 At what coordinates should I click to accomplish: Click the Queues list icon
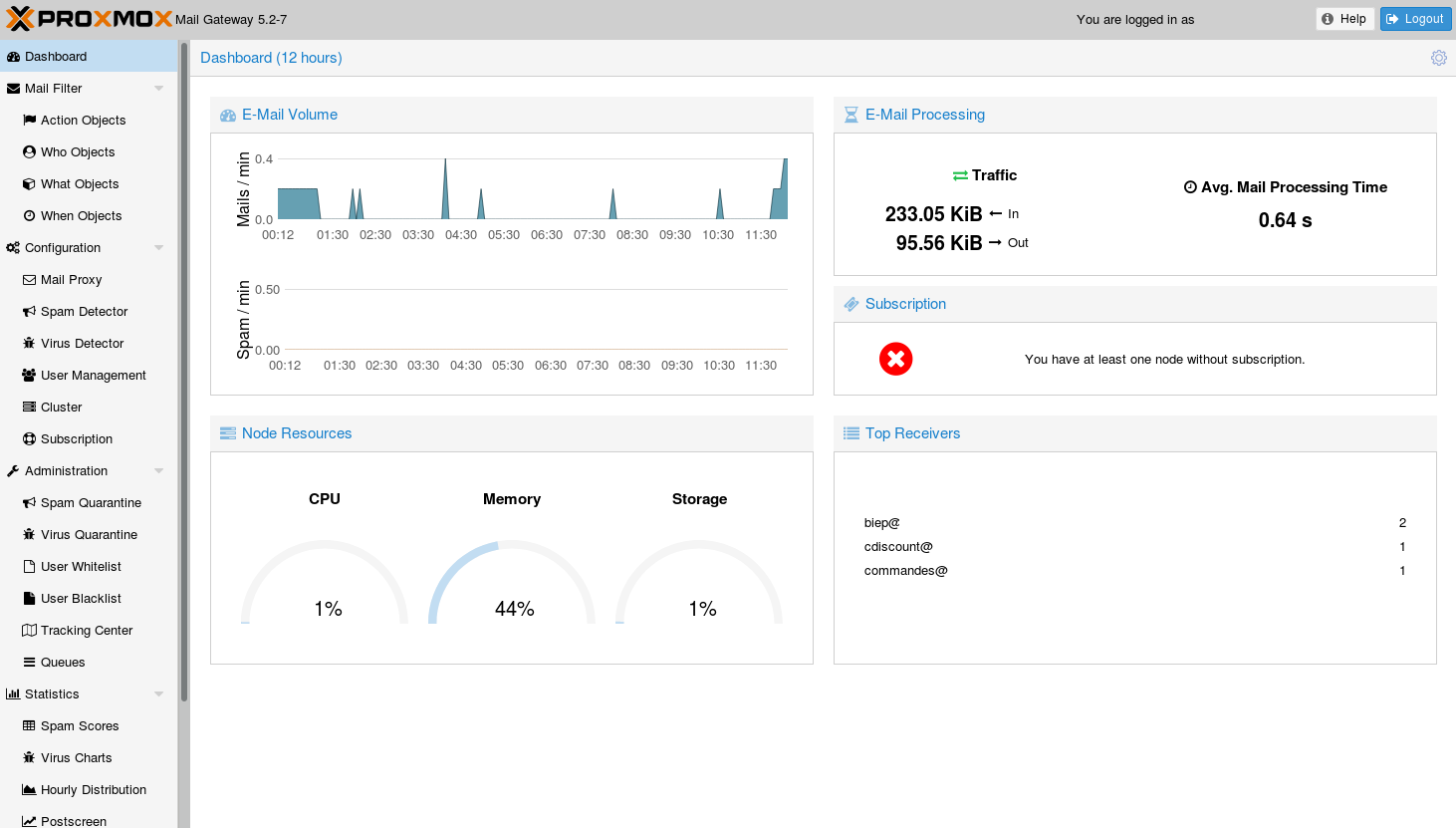(29, 663)
